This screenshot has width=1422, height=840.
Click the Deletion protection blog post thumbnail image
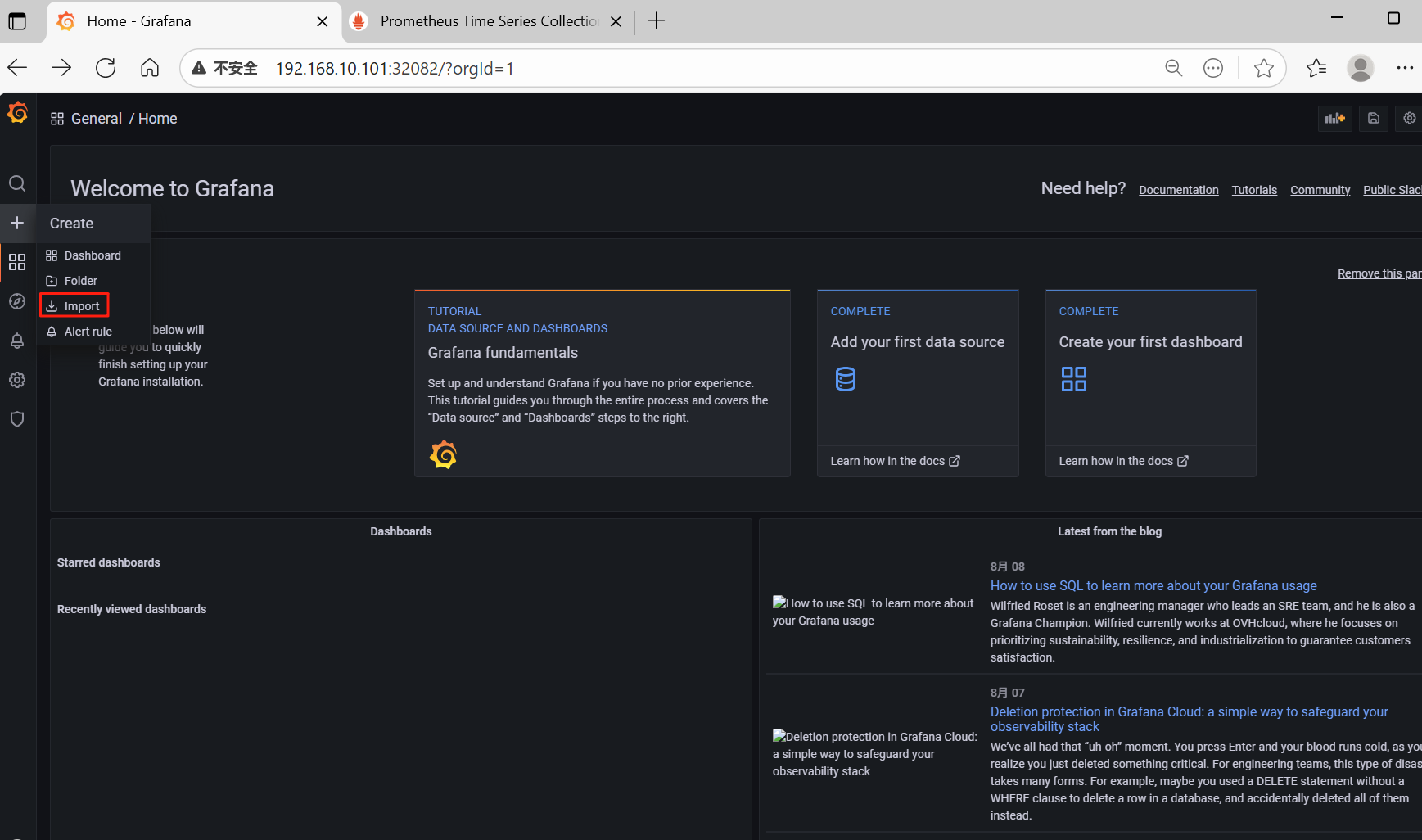[875, 754]
